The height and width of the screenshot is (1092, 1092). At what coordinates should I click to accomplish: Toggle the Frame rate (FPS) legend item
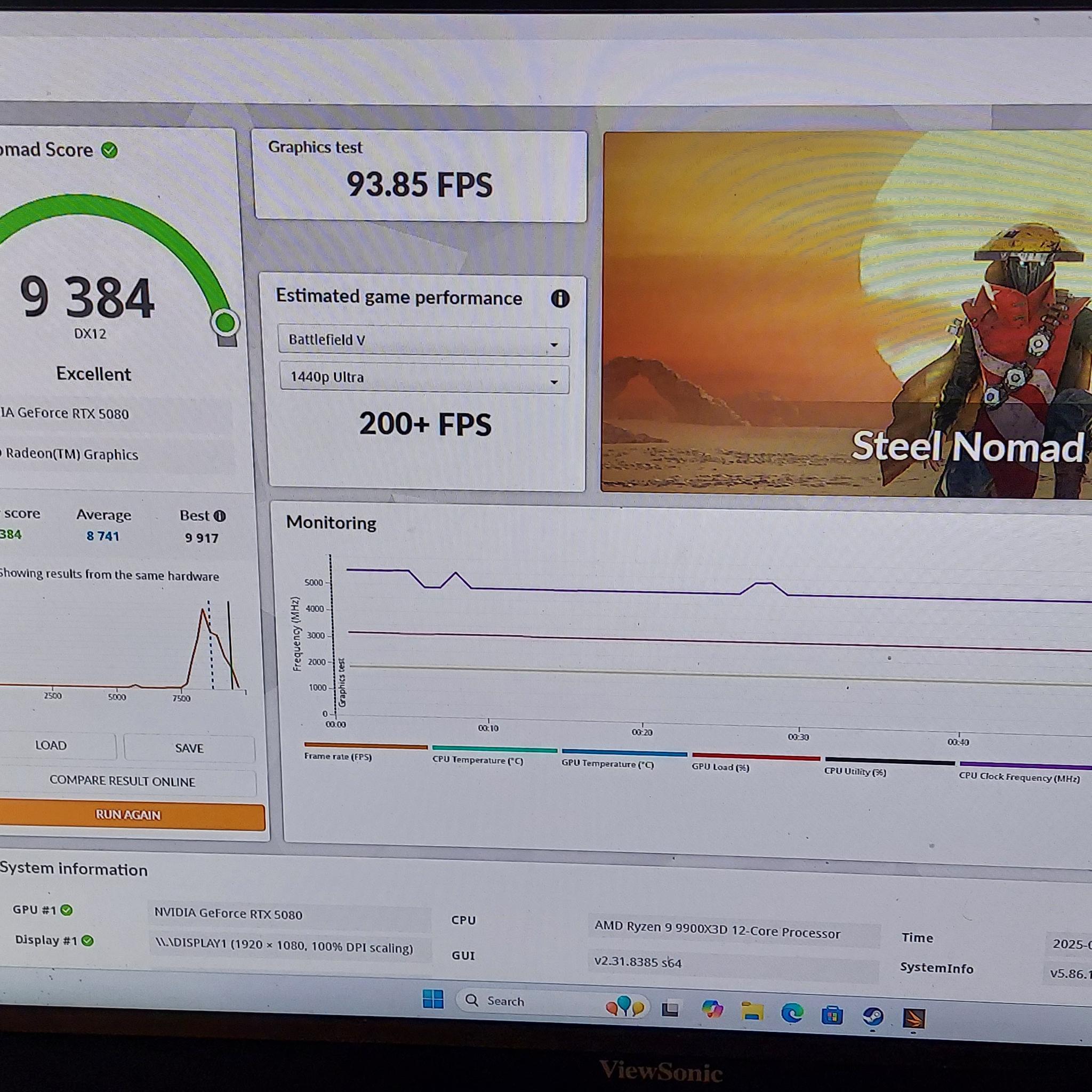[365, 752]
